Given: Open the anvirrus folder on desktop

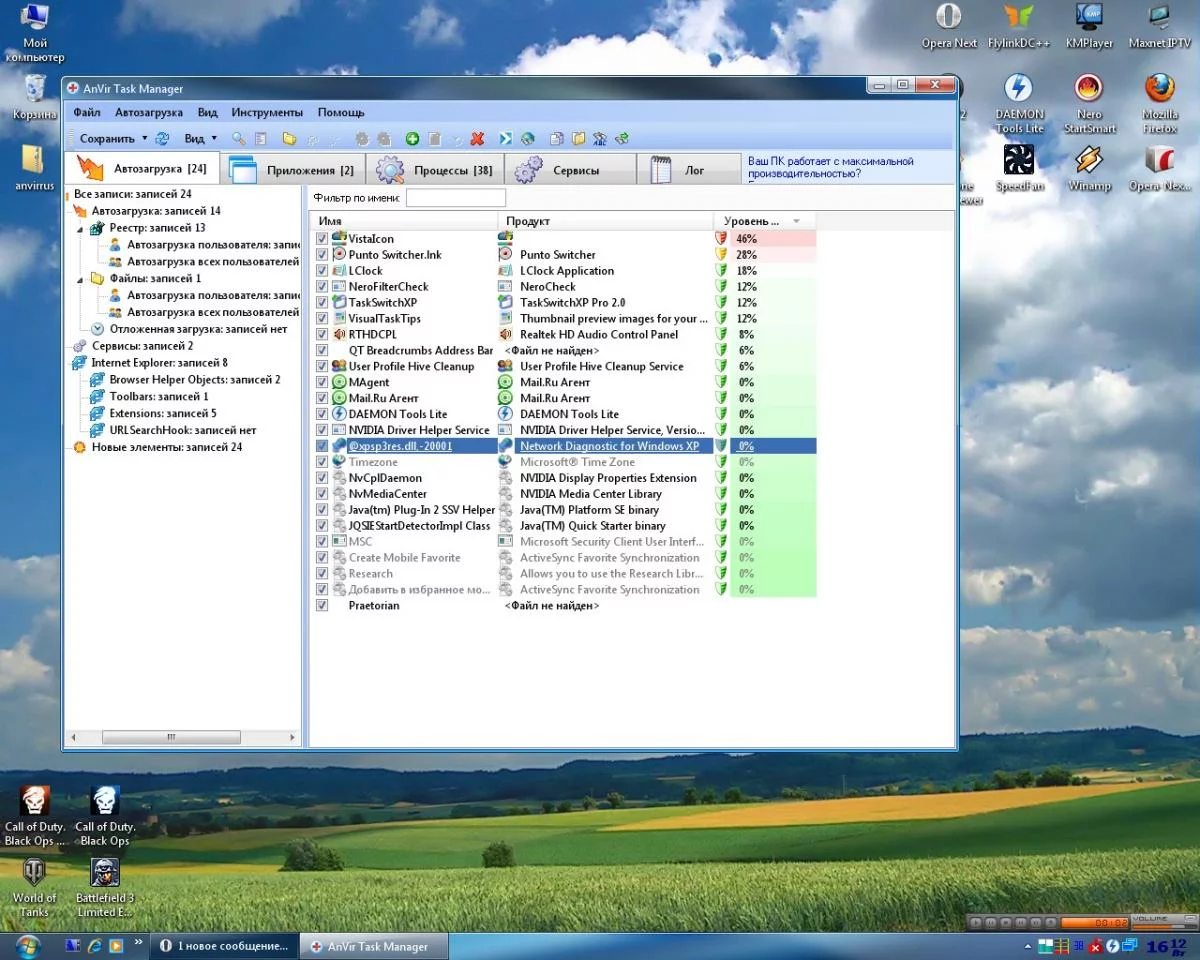Looking at the screenshot, I should [x=33, y=168].
